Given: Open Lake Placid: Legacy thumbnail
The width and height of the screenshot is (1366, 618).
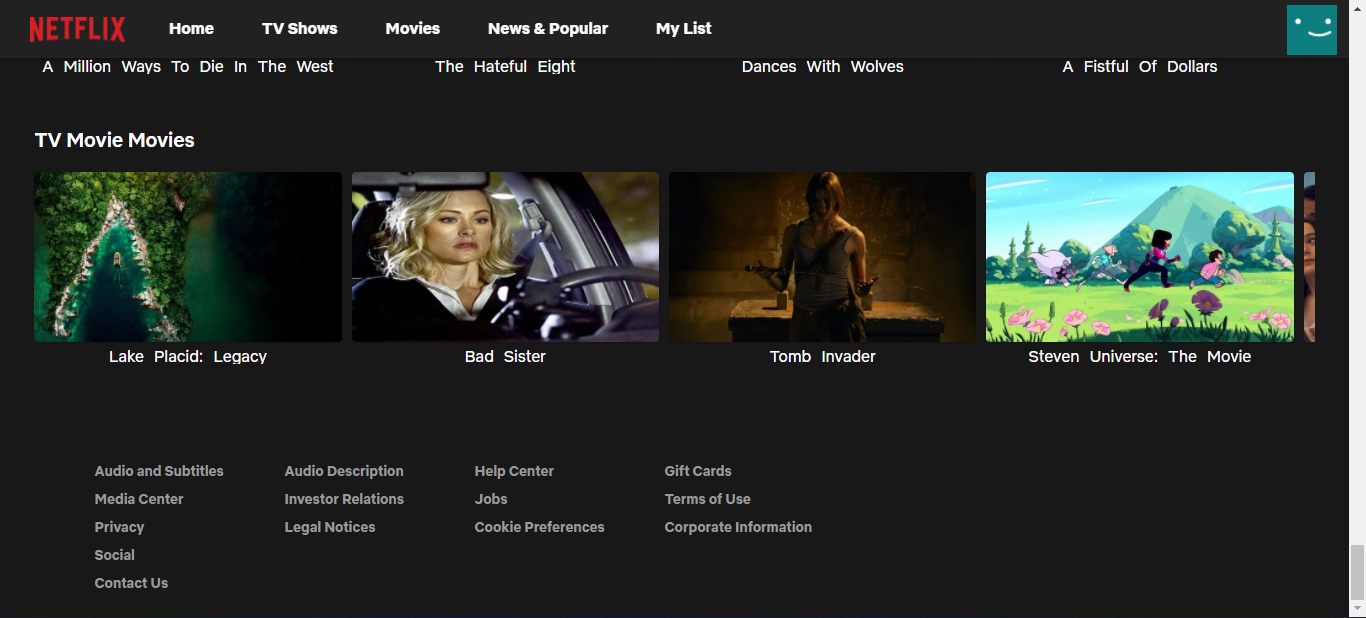Looking at the screenshot, I should pos(187,256).
